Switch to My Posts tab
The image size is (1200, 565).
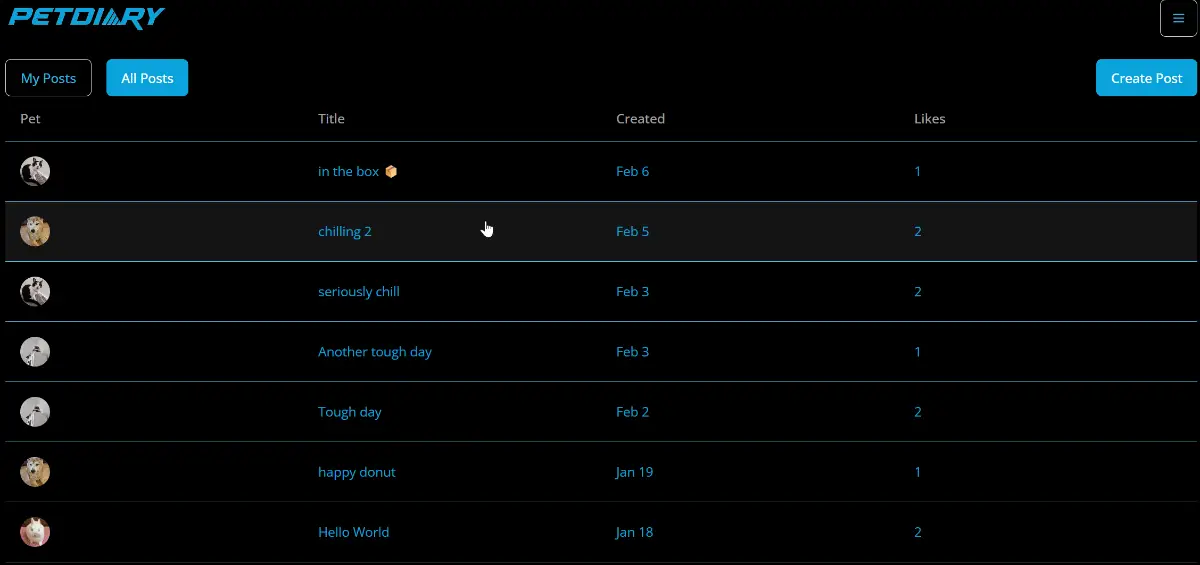coord(48,78)
